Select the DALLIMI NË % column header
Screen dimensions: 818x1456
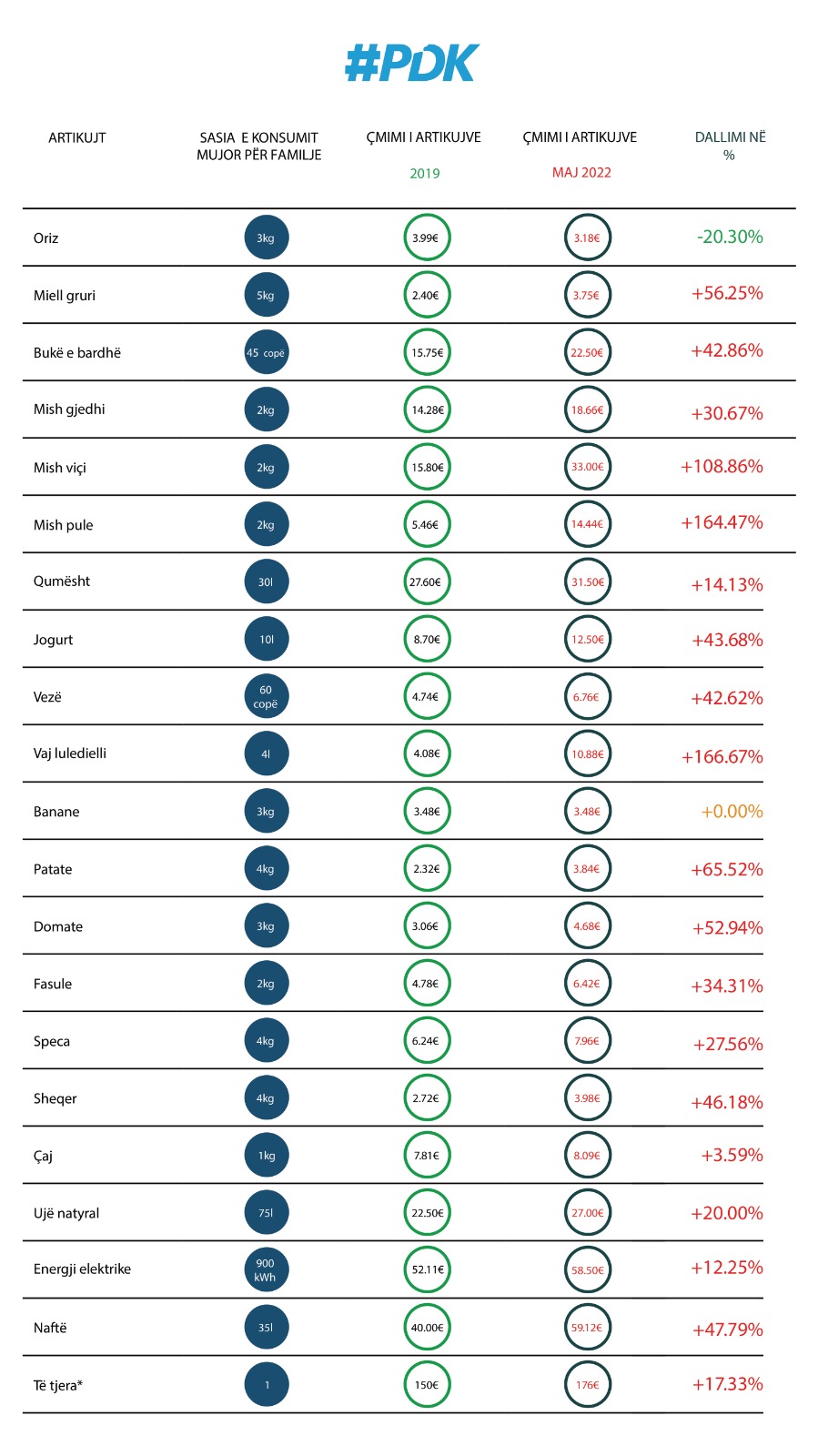pyautogui.click(x=730, y=146)
